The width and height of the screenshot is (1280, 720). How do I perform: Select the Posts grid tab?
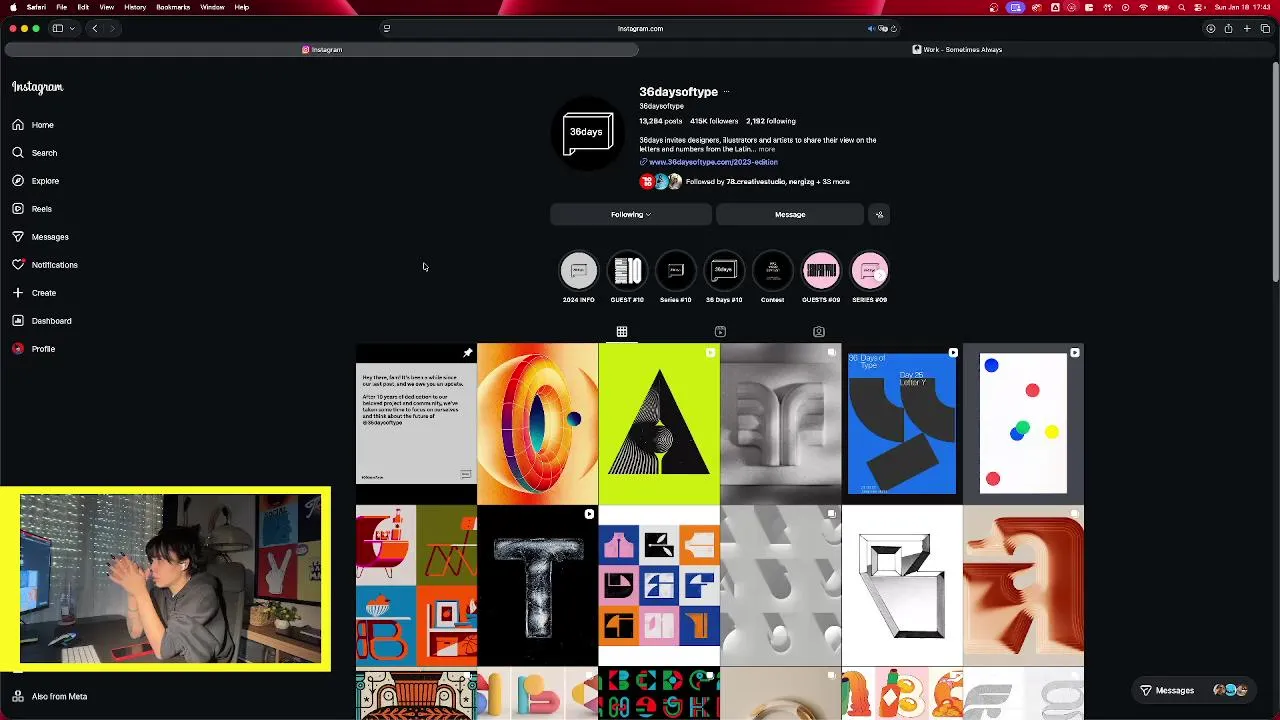[x=622, y=332]
